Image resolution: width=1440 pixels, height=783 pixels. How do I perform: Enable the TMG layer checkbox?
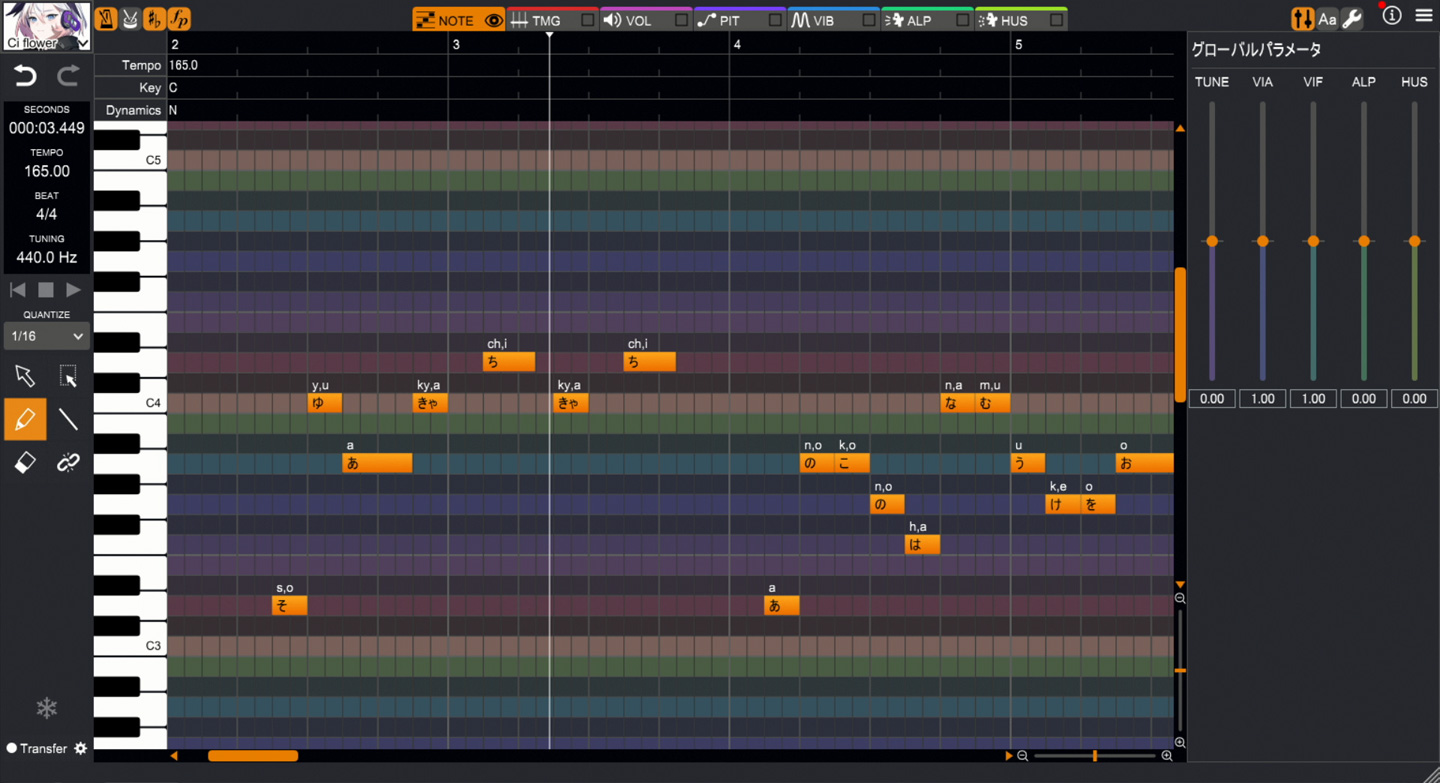[x=587, y=20]
